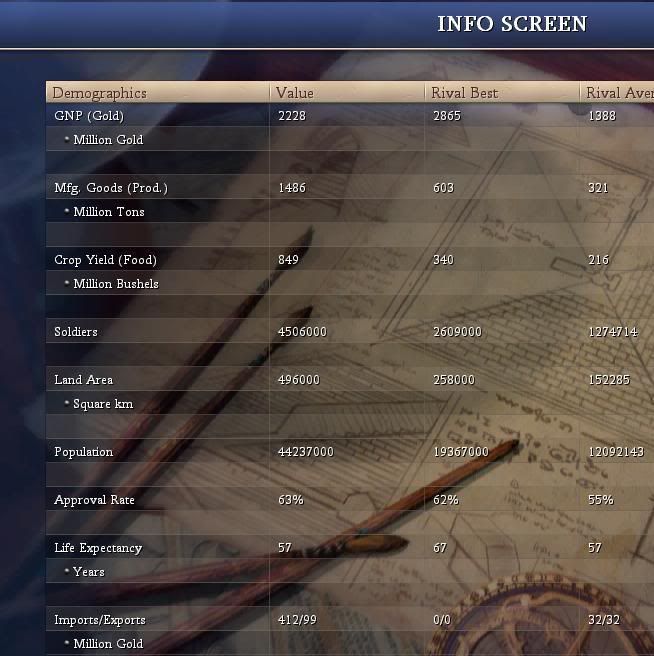Screen dimensions: 654x656
Task: Click Imports/Exports rival best 0/0
Action: tap(442, 620)
